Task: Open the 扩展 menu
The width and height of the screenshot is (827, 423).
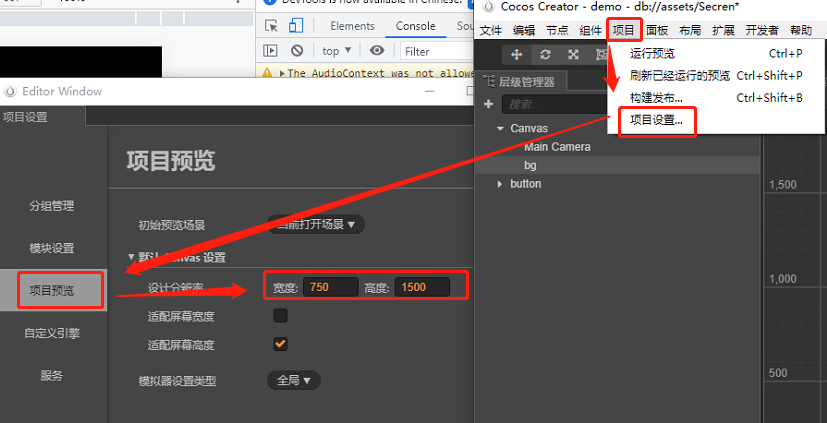Action: (723, 31)
